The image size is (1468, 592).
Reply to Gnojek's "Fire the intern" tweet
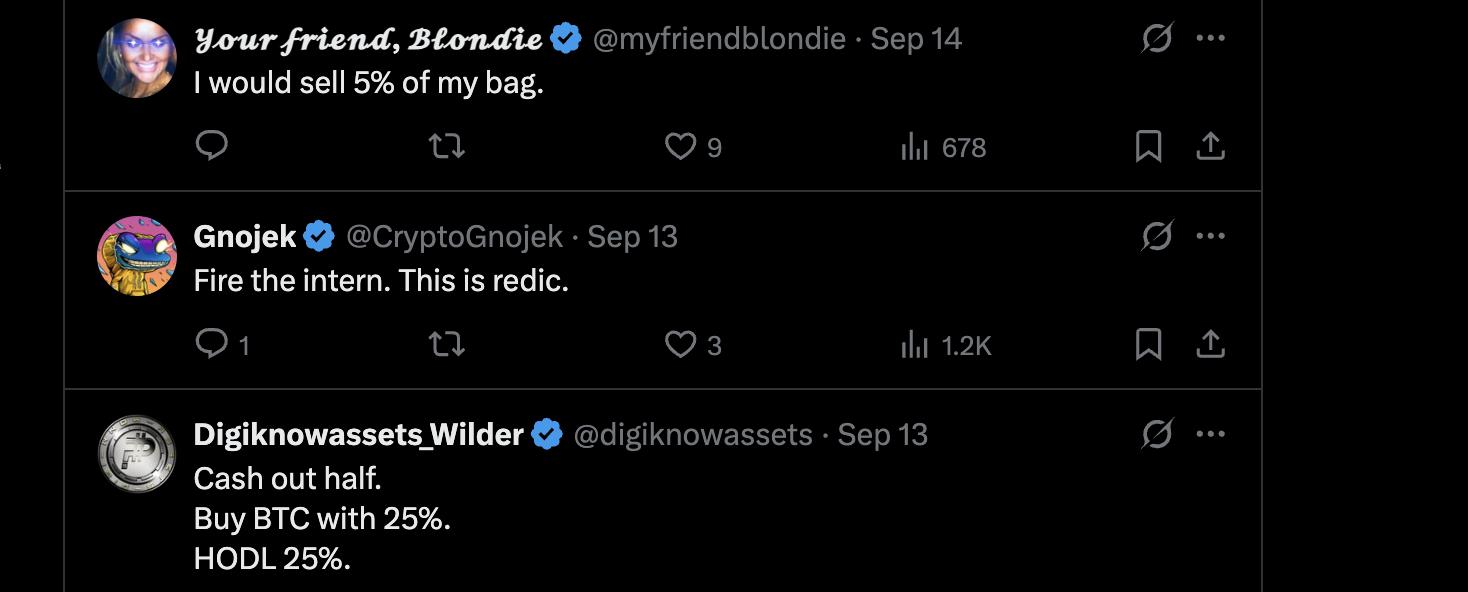point(211,345)
